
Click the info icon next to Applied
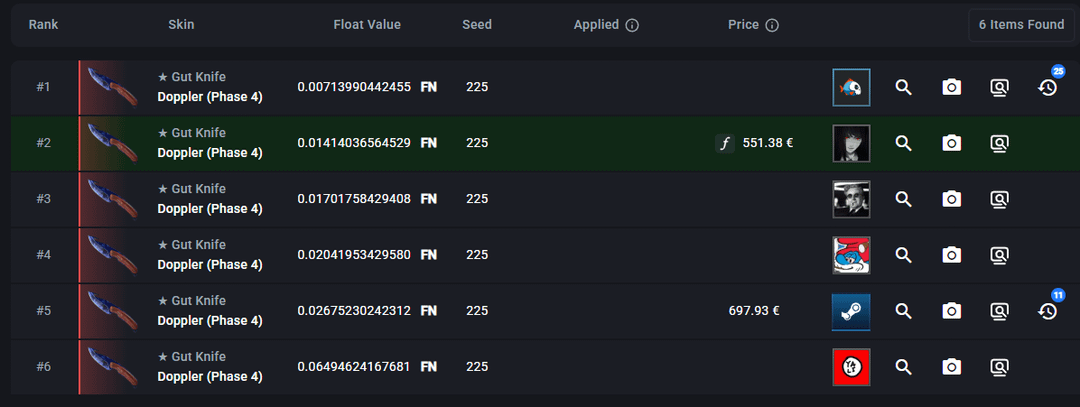632,25
